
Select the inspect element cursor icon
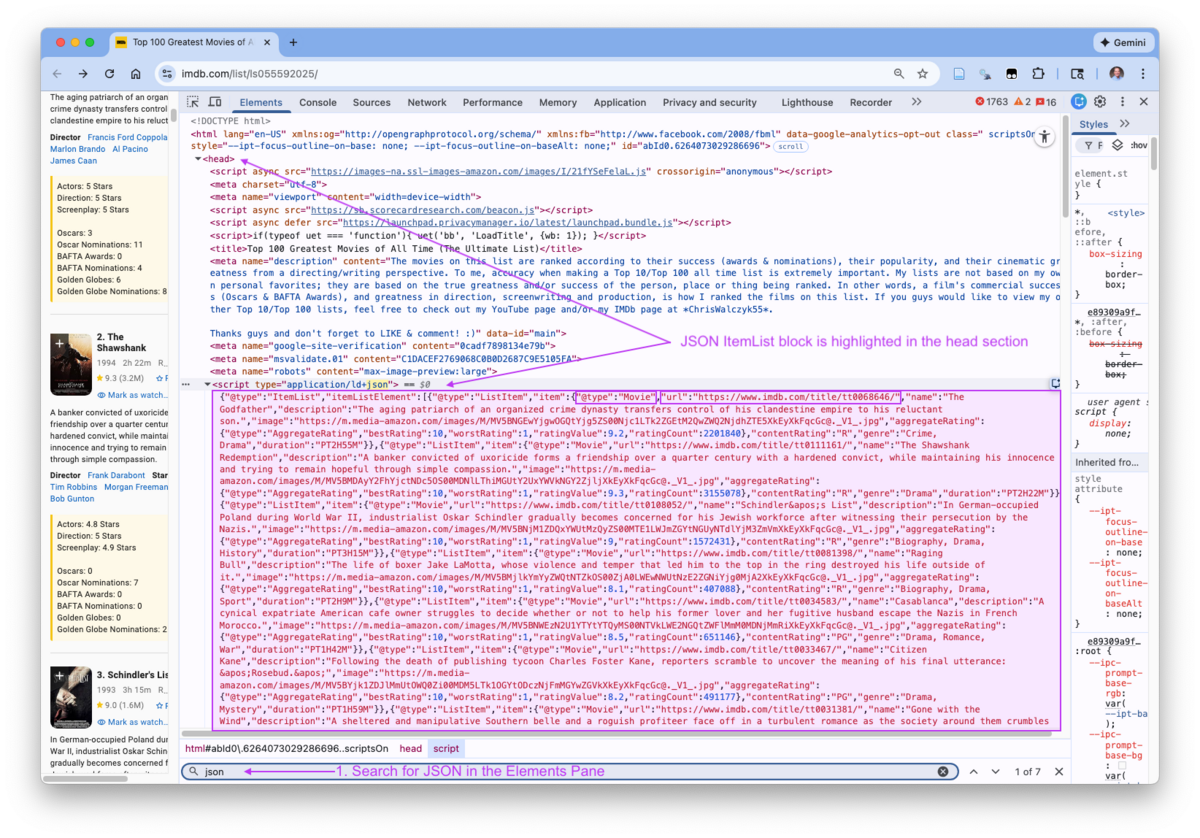[x=192, y=101]
